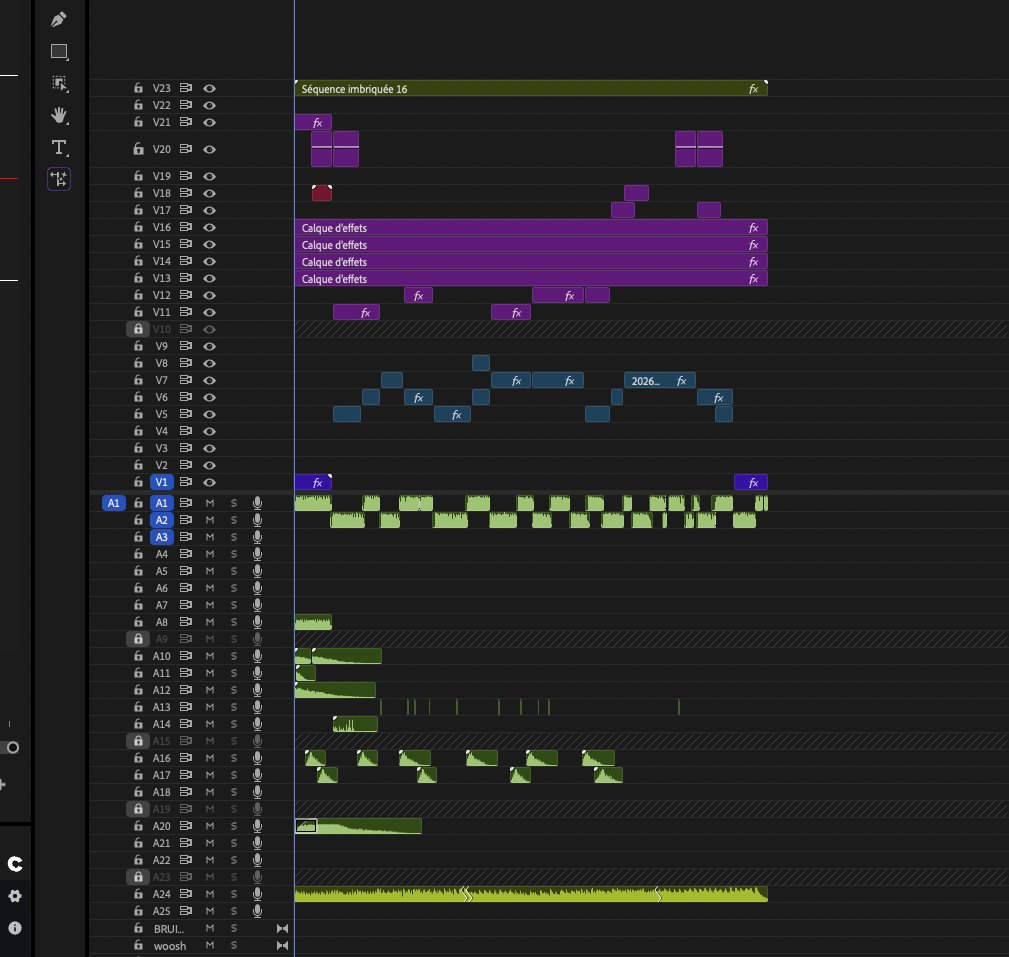Select the currently highlighted editing tool in the toolbar
This screenshot has height=957, width=1009.
point(59,179)
